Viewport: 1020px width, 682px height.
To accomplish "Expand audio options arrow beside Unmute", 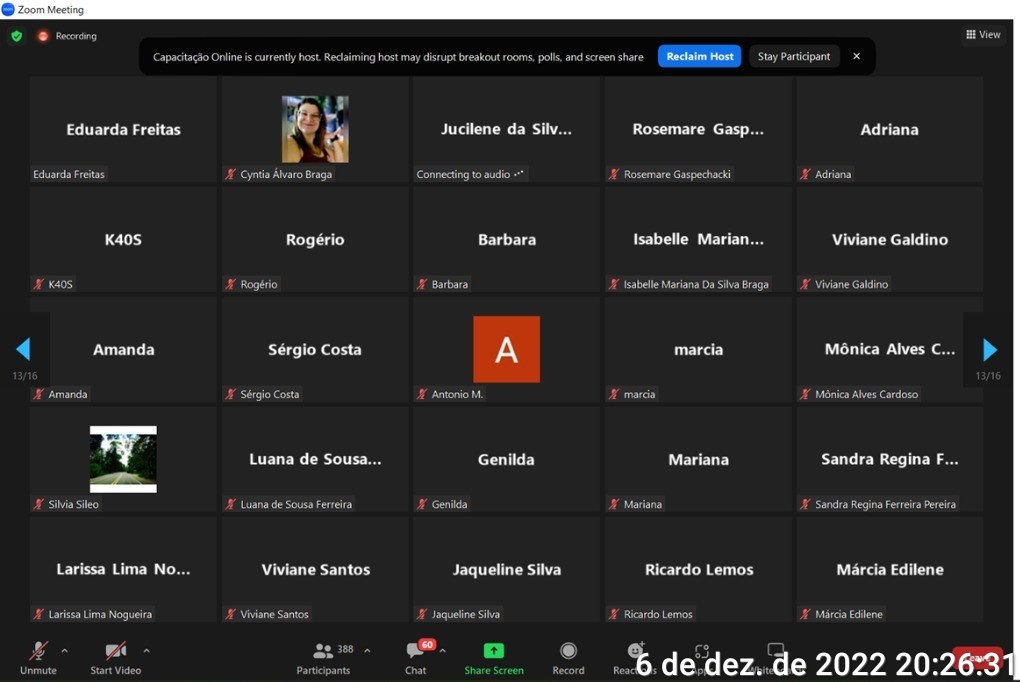I will [x=65, y=650].
